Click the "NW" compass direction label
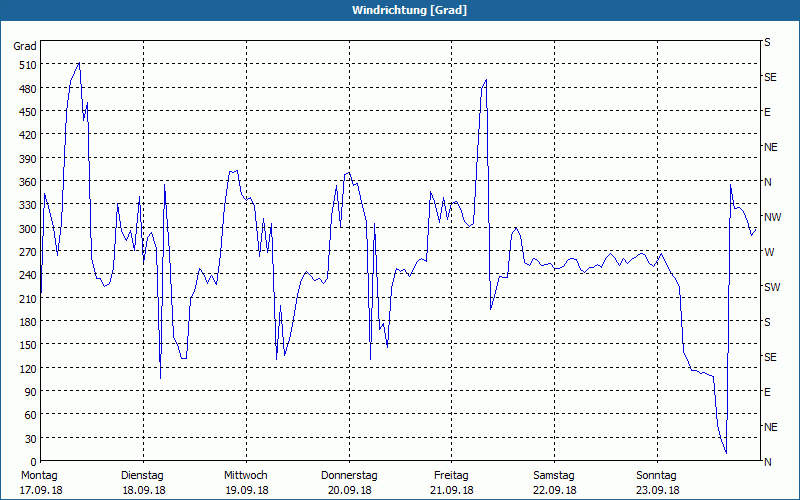 [x=772, y=217]
